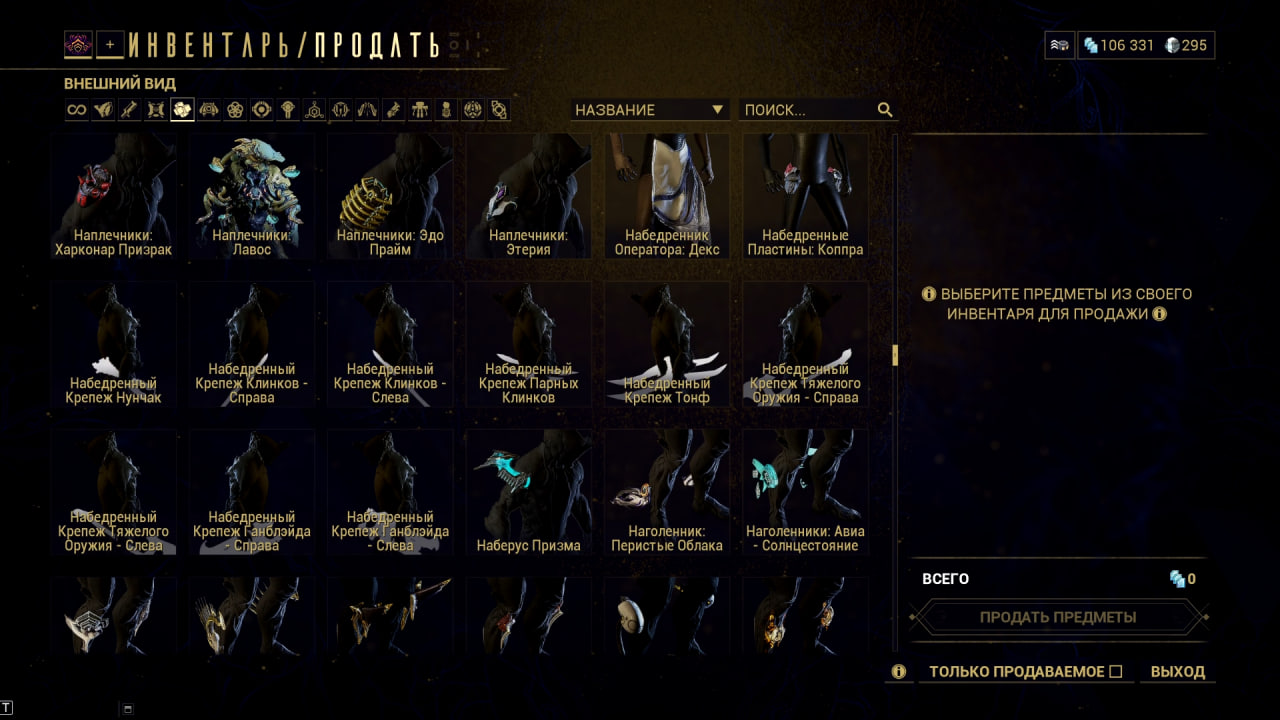The width and height of the screenshot is (1280, 720).
Task: Click the info icon left of Только продаваемое
Action: 898,672
